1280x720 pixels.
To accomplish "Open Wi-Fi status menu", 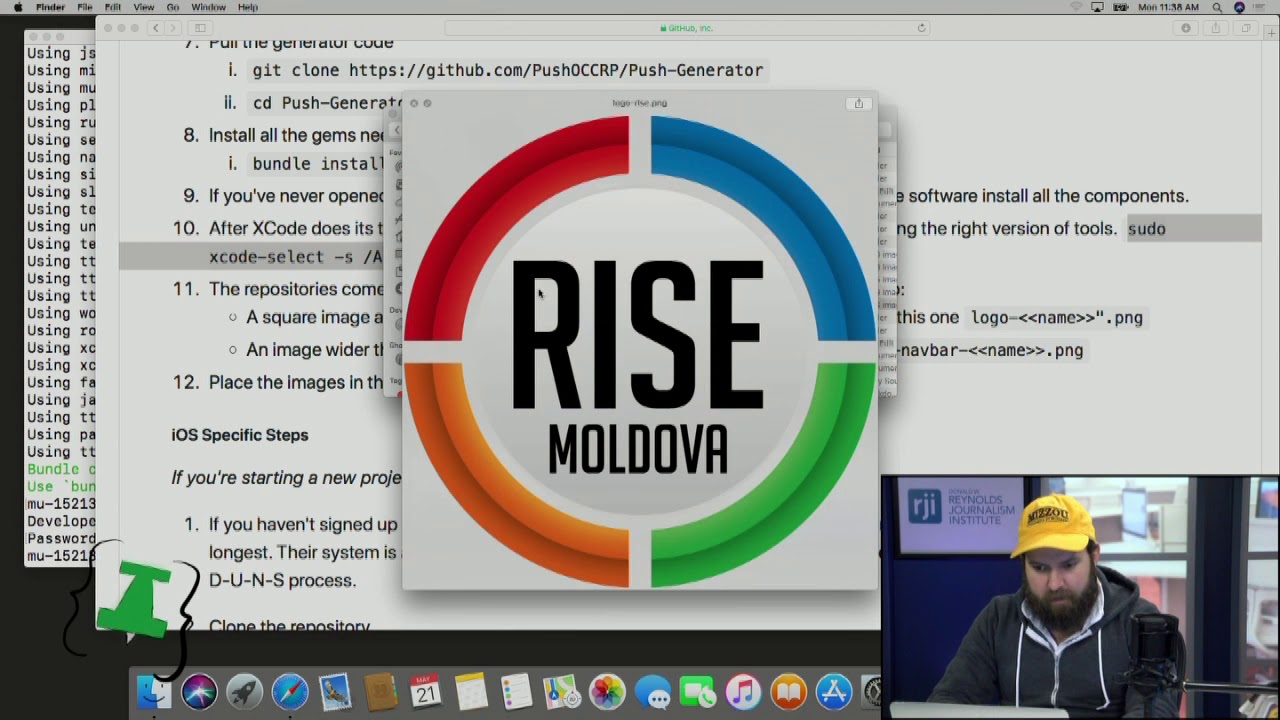I will 1076,7.
